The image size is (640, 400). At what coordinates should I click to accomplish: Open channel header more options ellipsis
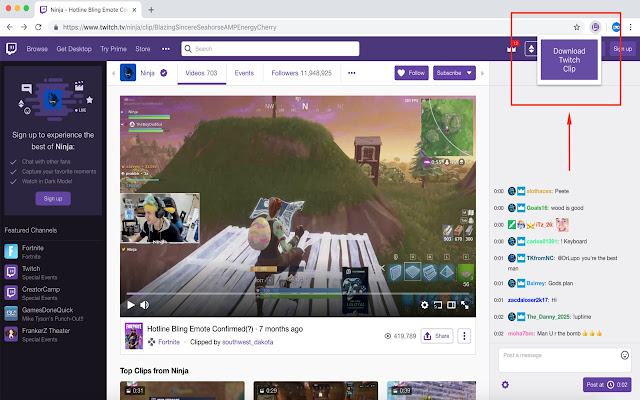[x=351, y=73]
